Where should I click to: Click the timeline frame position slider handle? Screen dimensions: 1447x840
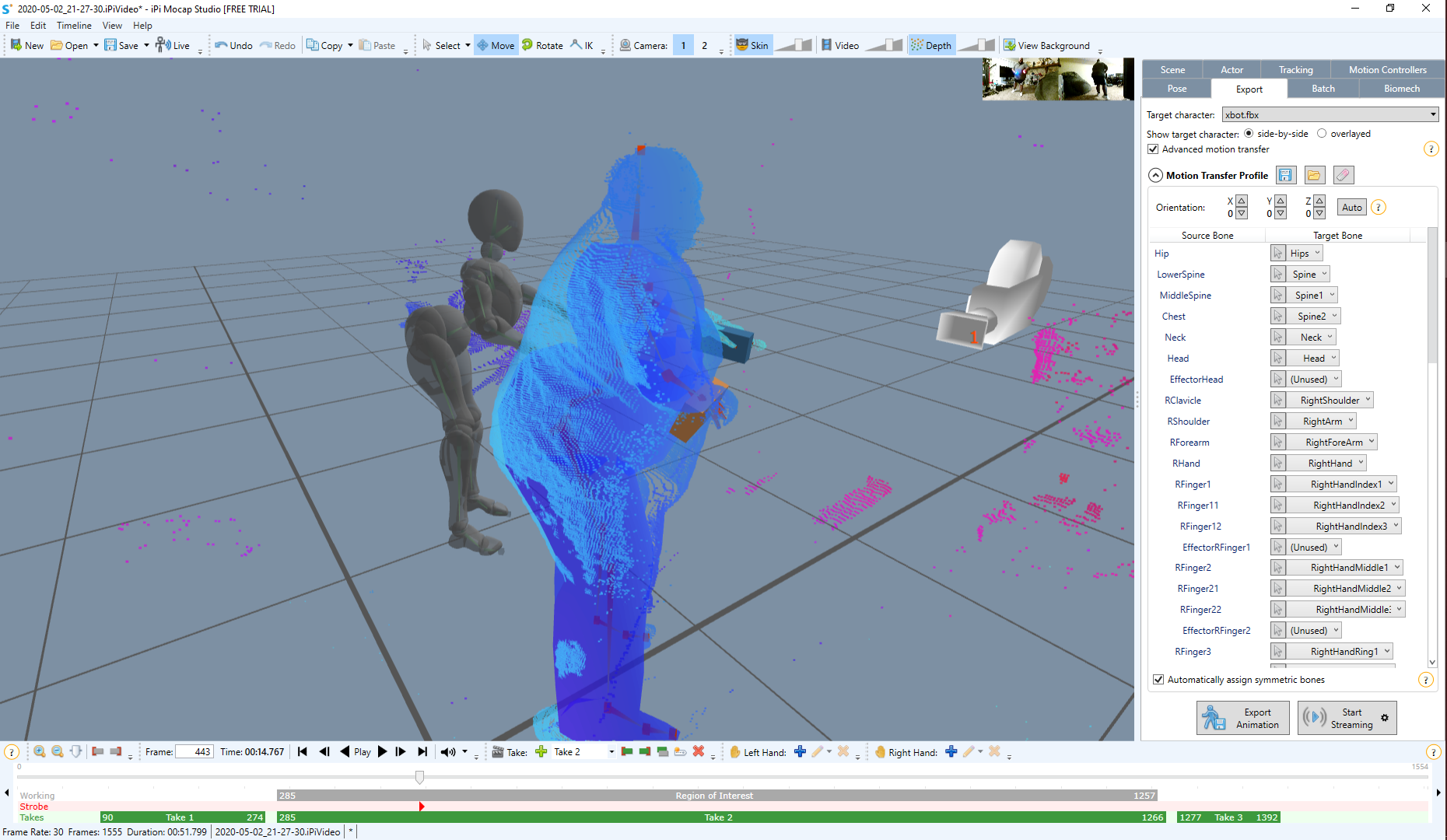(x=420, y=777)
